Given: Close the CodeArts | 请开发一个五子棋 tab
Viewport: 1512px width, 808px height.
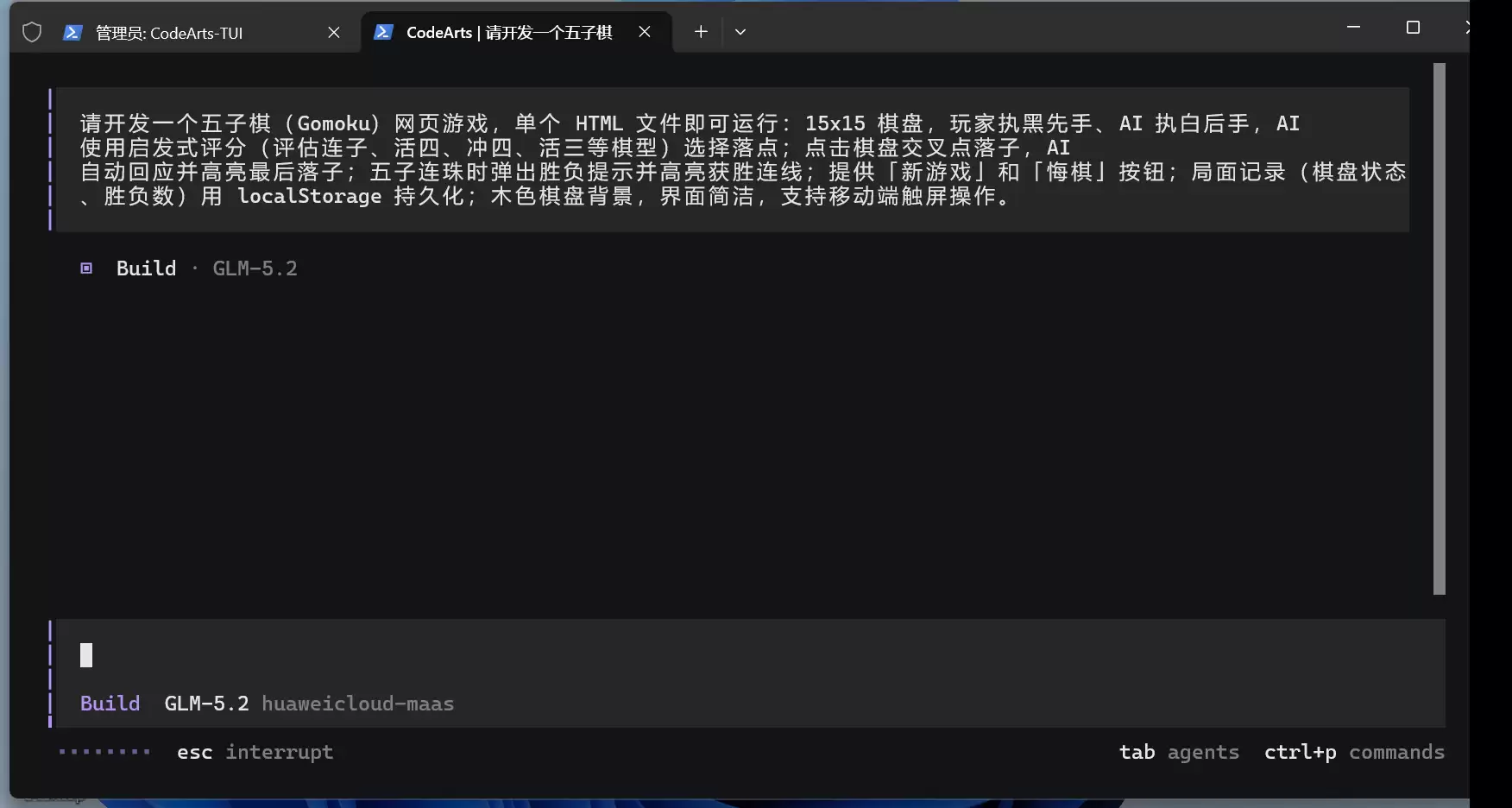Looking at the screenshot, I should 645,32.
